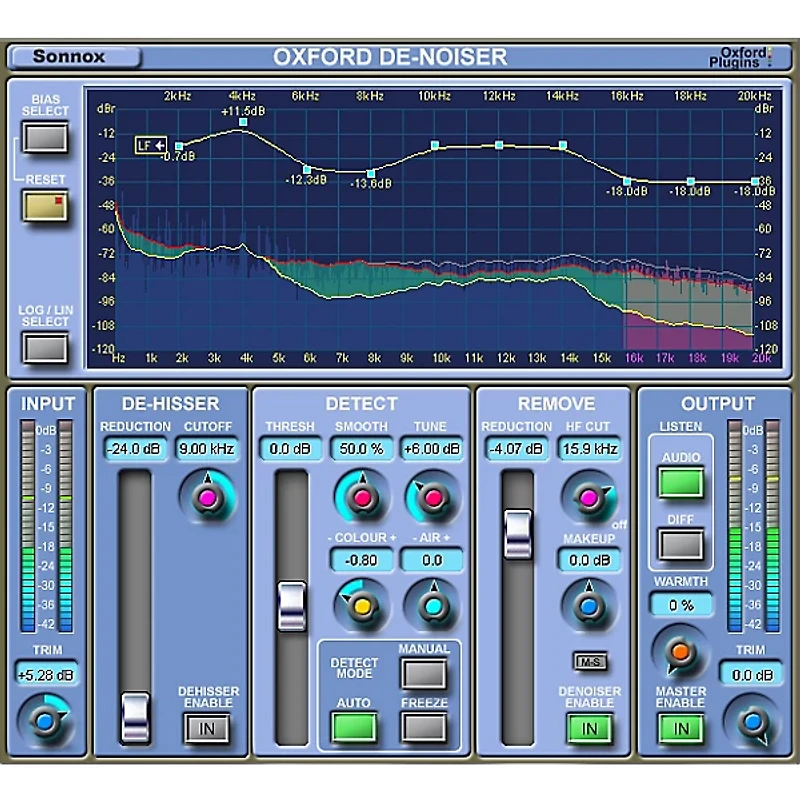Click the SMOOTH knob in Detect section
800x800 pixels.
coord(362,498)
